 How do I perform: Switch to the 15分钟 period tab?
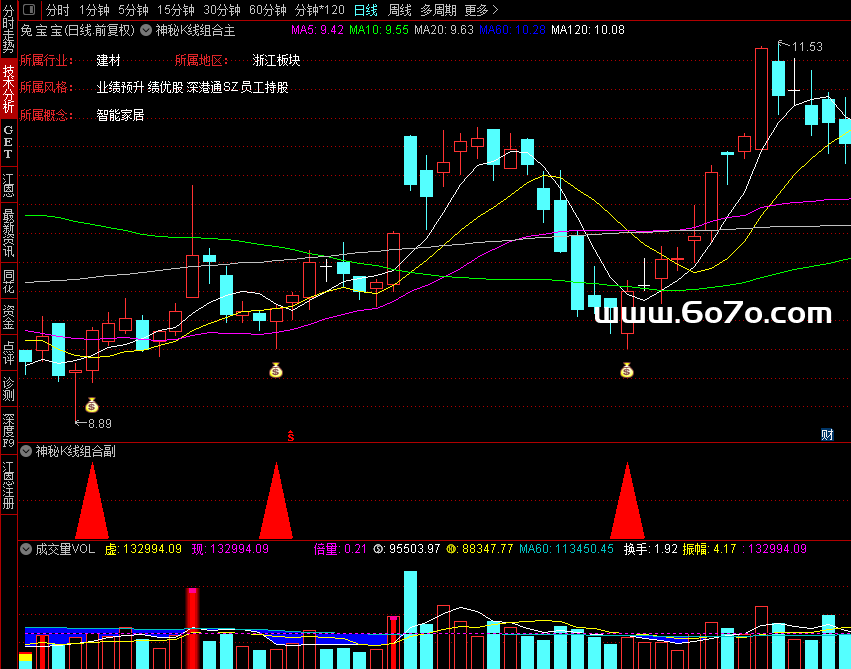click(176, 10)
